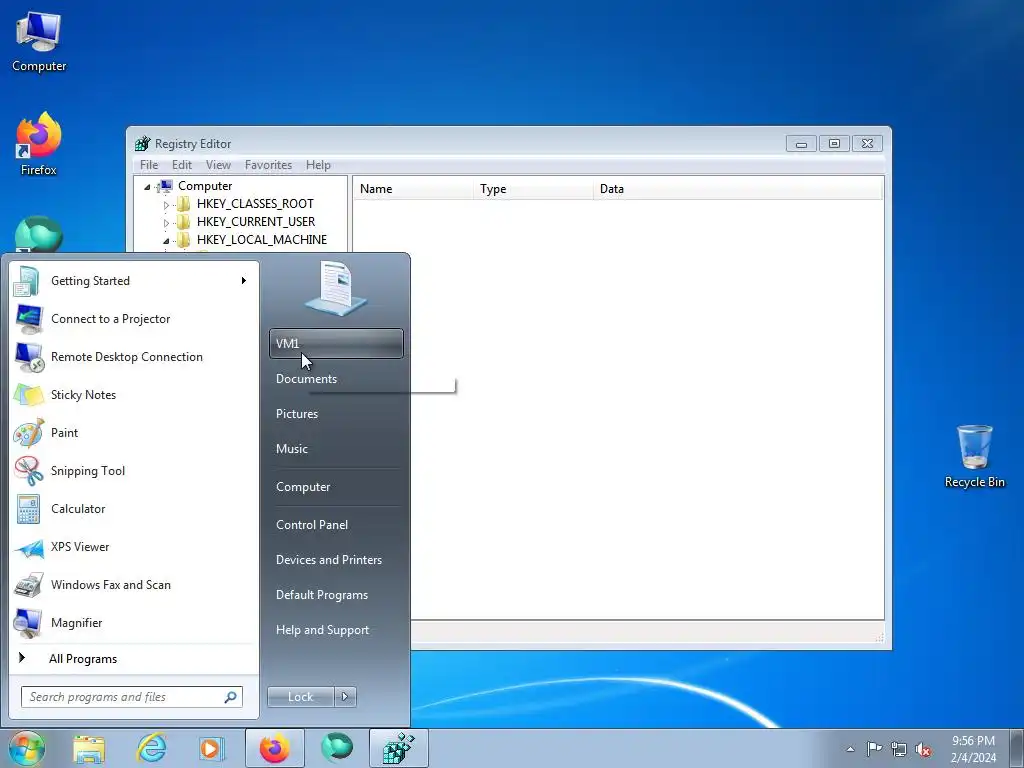Collapse HKEY_LOCAL_MACHINE key
This screenshot has height=768, width=1024.
pos(166,240)
